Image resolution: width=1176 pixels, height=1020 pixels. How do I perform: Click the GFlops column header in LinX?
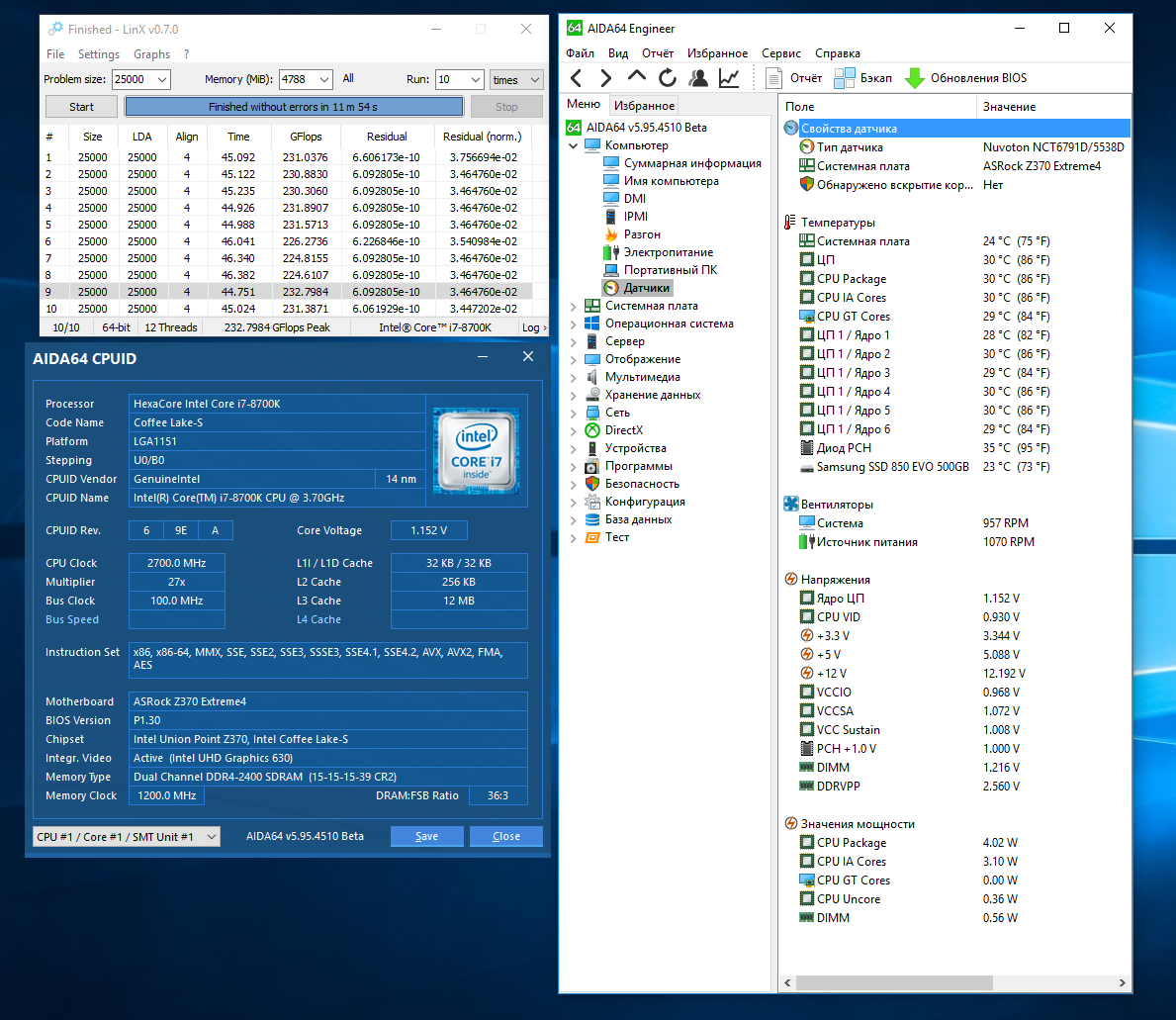point(306,137)
